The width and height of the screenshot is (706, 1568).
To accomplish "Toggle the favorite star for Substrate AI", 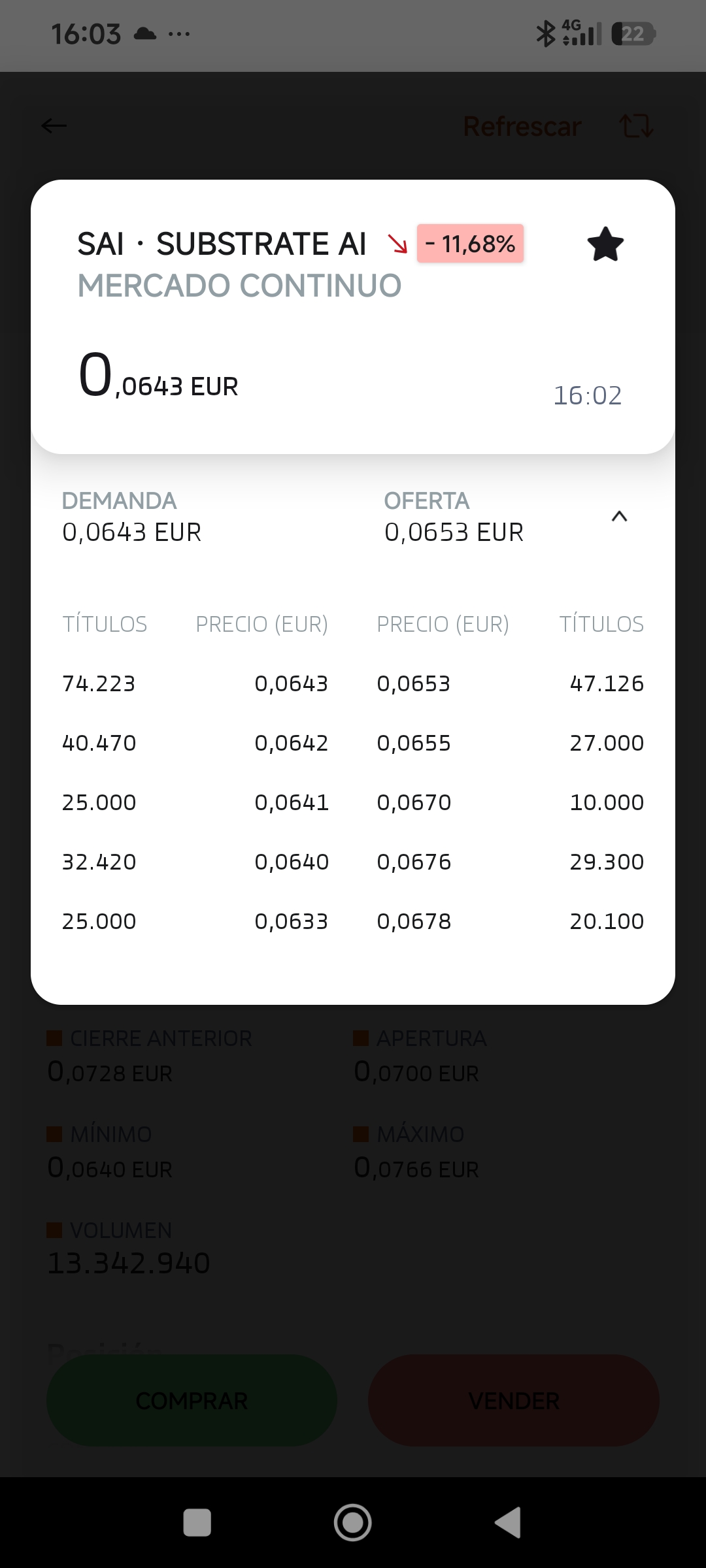I will click(605, 244).
